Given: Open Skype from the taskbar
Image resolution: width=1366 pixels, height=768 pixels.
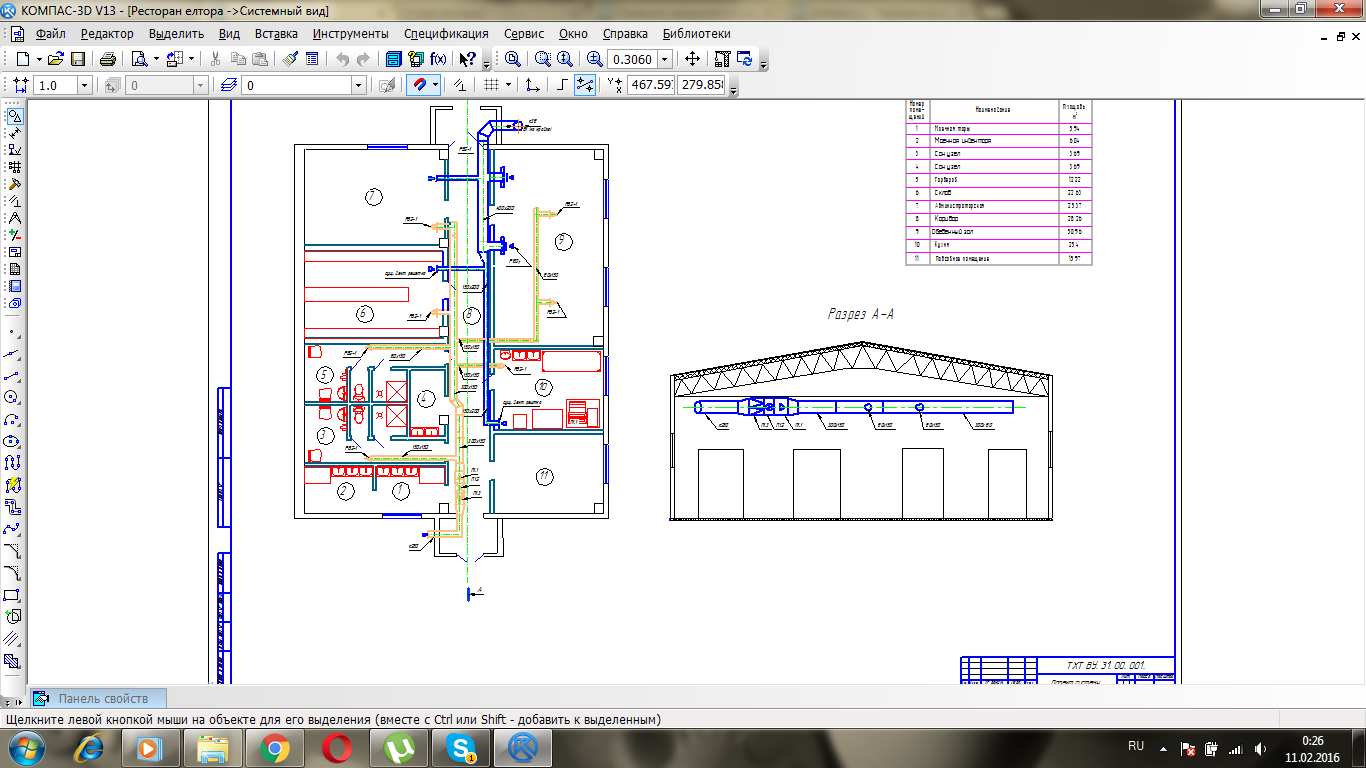Looking at the screenshot, I should click(462, 747).
